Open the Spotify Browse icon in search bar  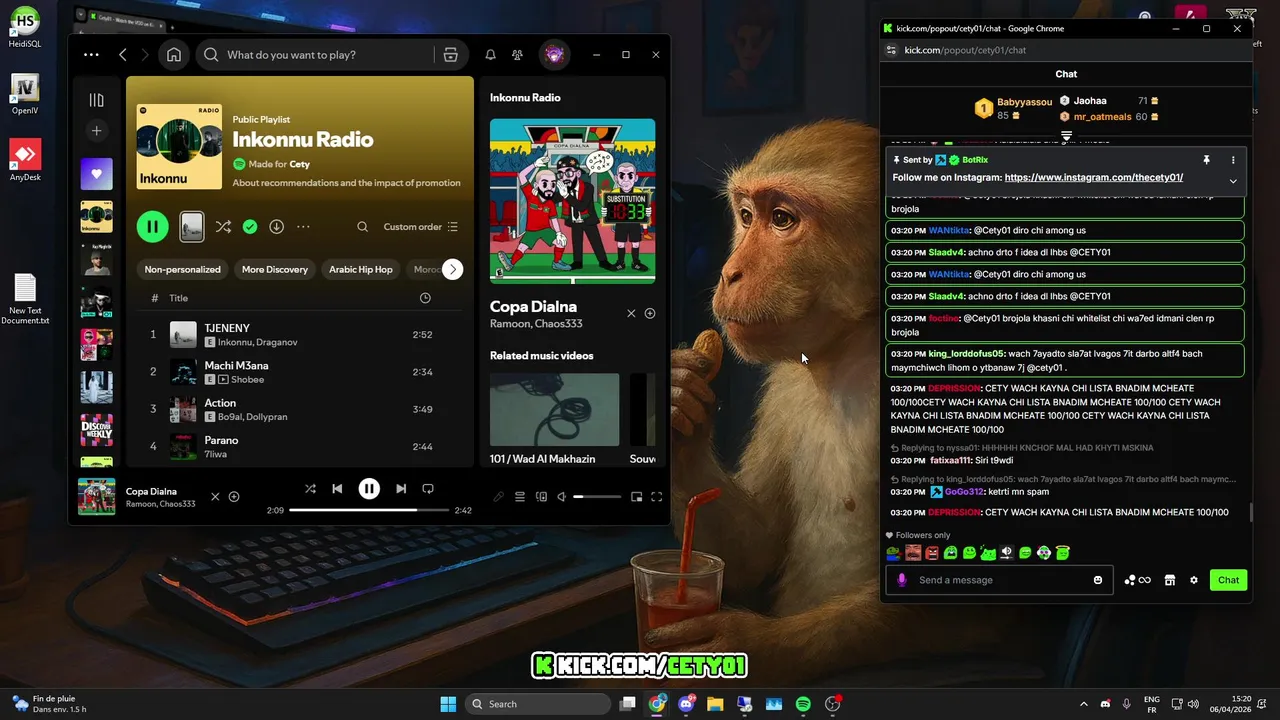450,55
